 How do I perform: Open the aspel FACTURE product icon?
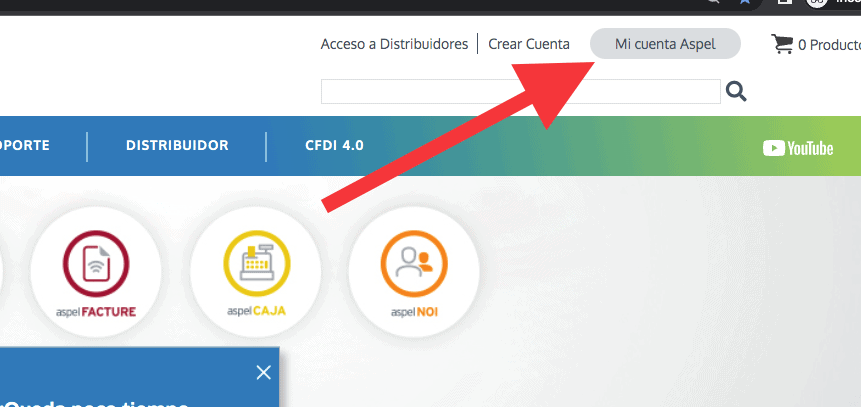(x=96, y=272)
